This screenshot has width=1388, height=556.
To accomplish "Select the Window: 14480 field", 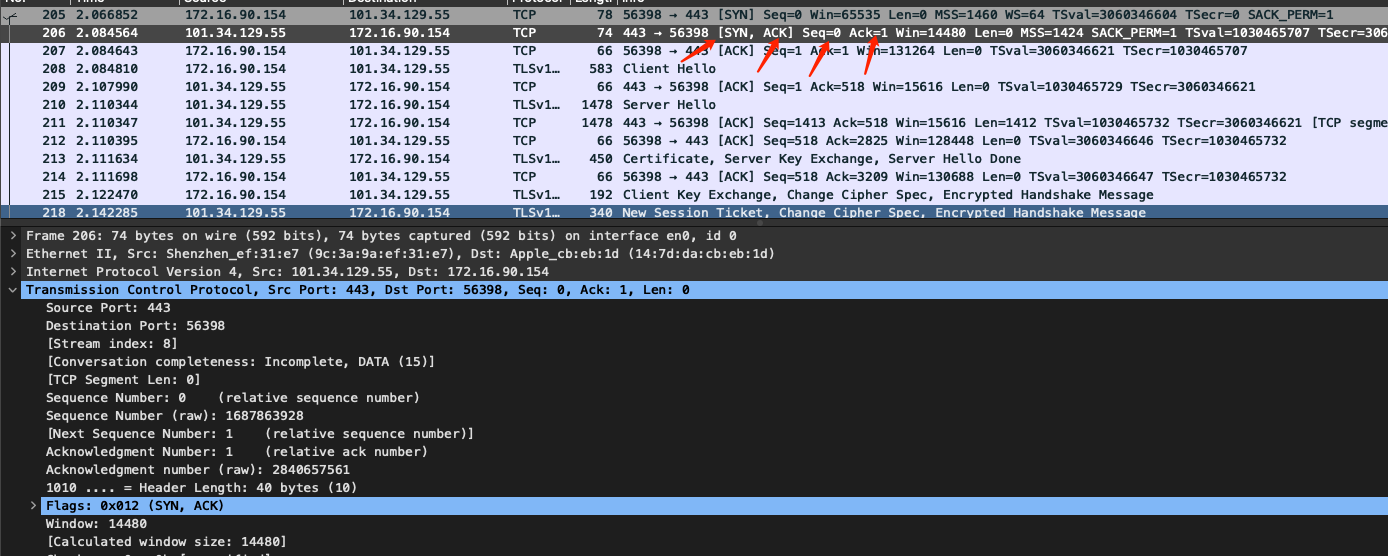I will [x=96, y=524].
